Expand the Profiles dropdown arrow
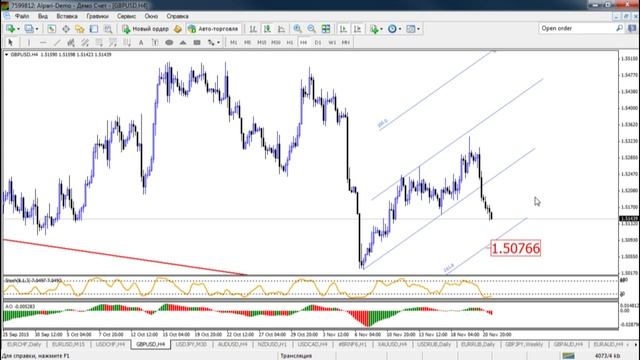The image size is (640, 360). 37,29
